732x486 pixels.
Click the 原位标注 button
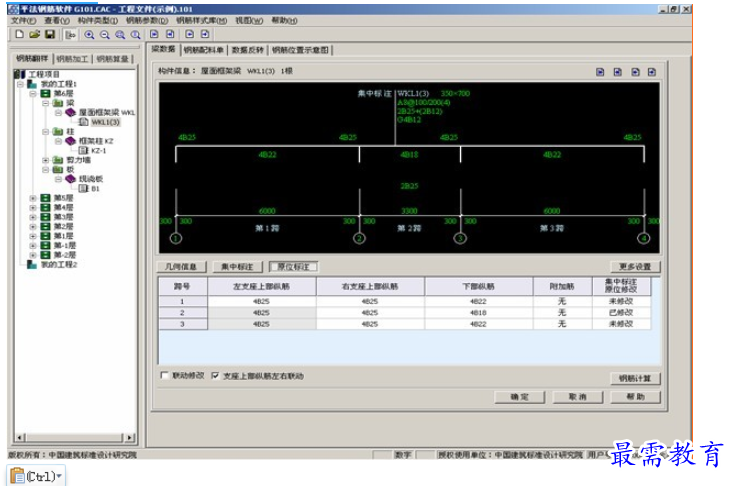point(294,267)
